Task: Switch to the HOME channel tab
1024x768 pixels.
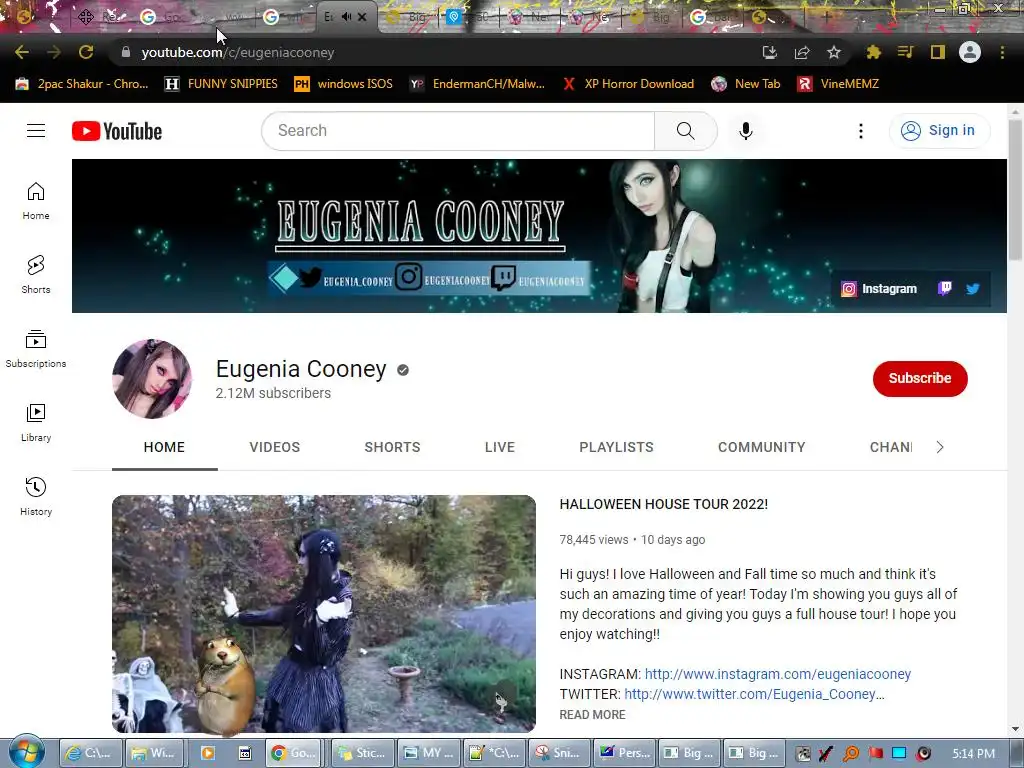Action: [x=164, y=447]
